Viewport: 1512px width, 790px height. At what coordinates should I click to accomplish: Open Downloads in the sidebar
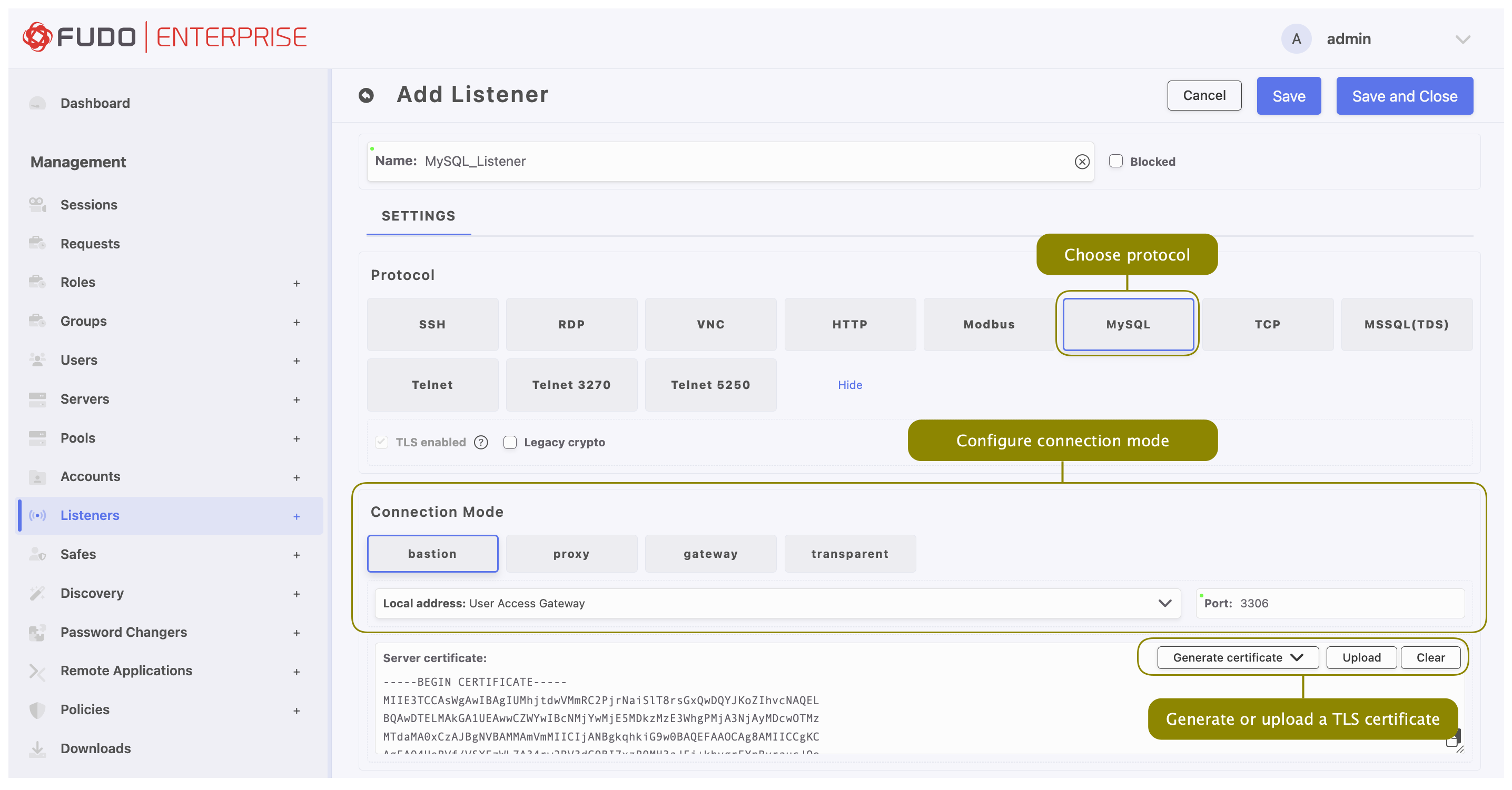pos(95,748)
